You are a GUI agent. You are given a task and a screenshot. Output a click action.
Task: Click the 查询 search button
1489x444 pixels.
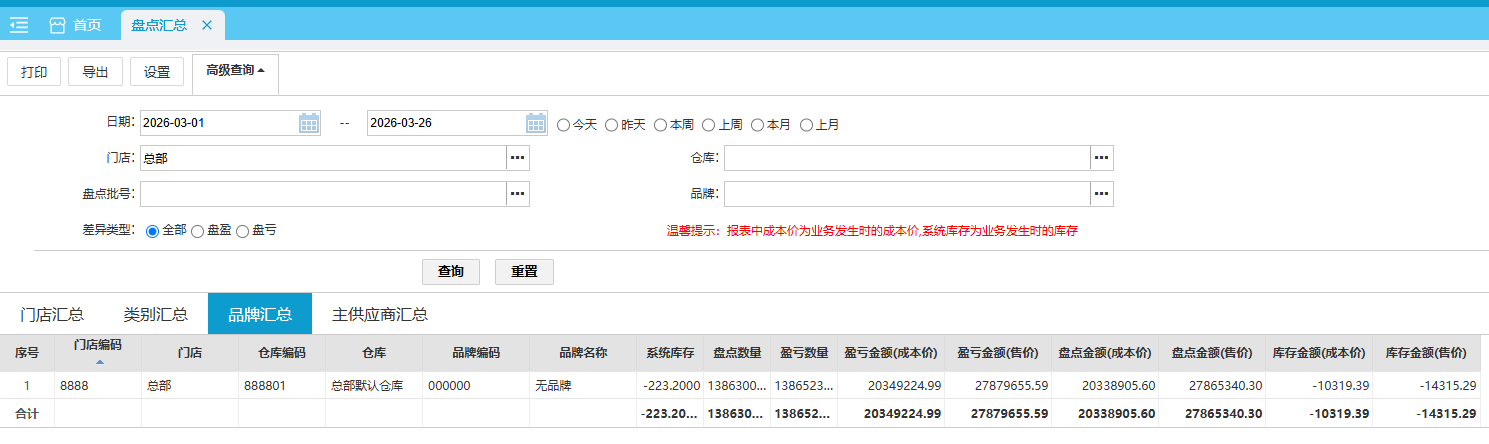[450, 272]
